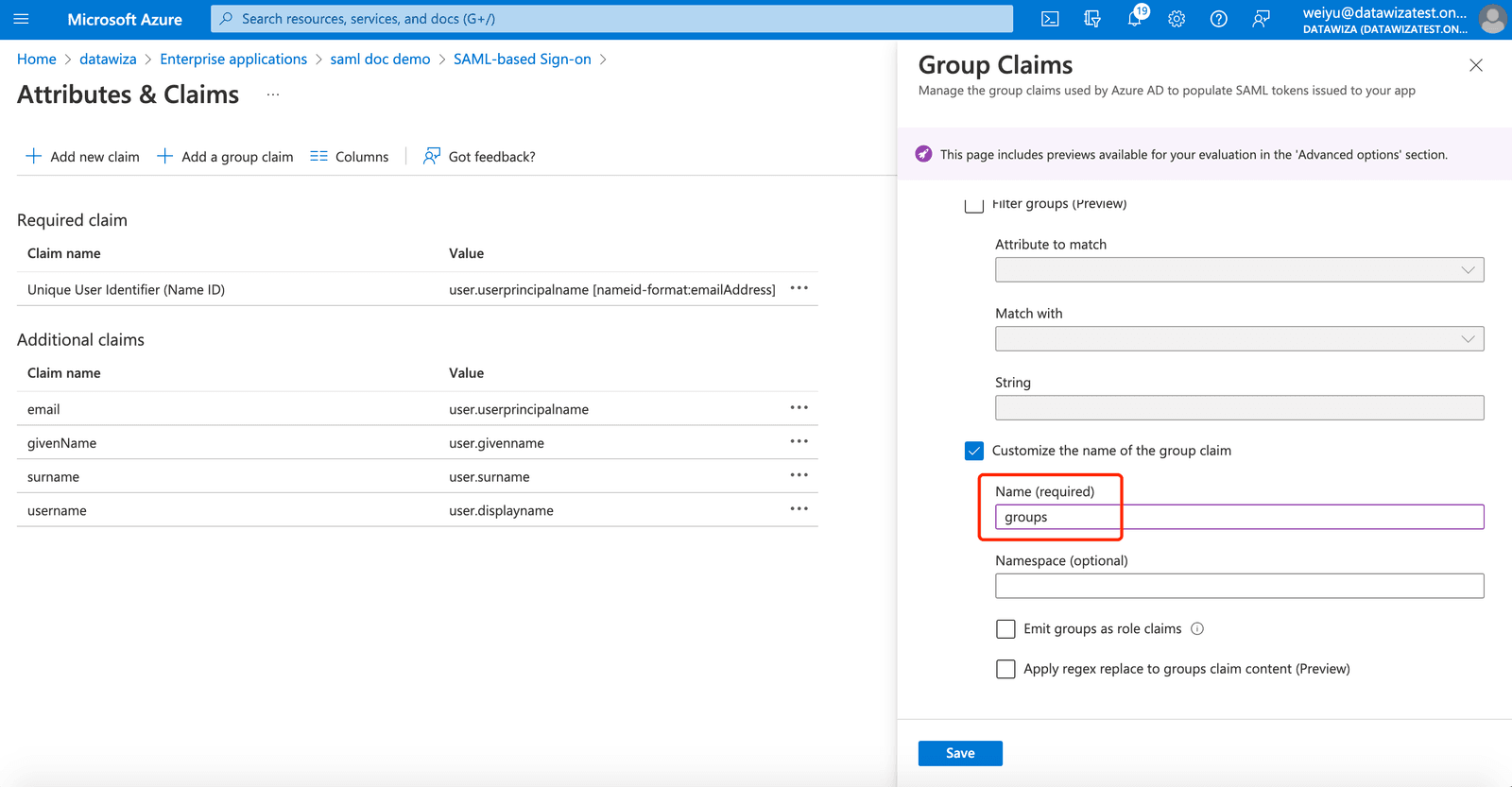Click the weiyu@datawizatest account name
The image size is (1512, 787).
(1384, 12)
